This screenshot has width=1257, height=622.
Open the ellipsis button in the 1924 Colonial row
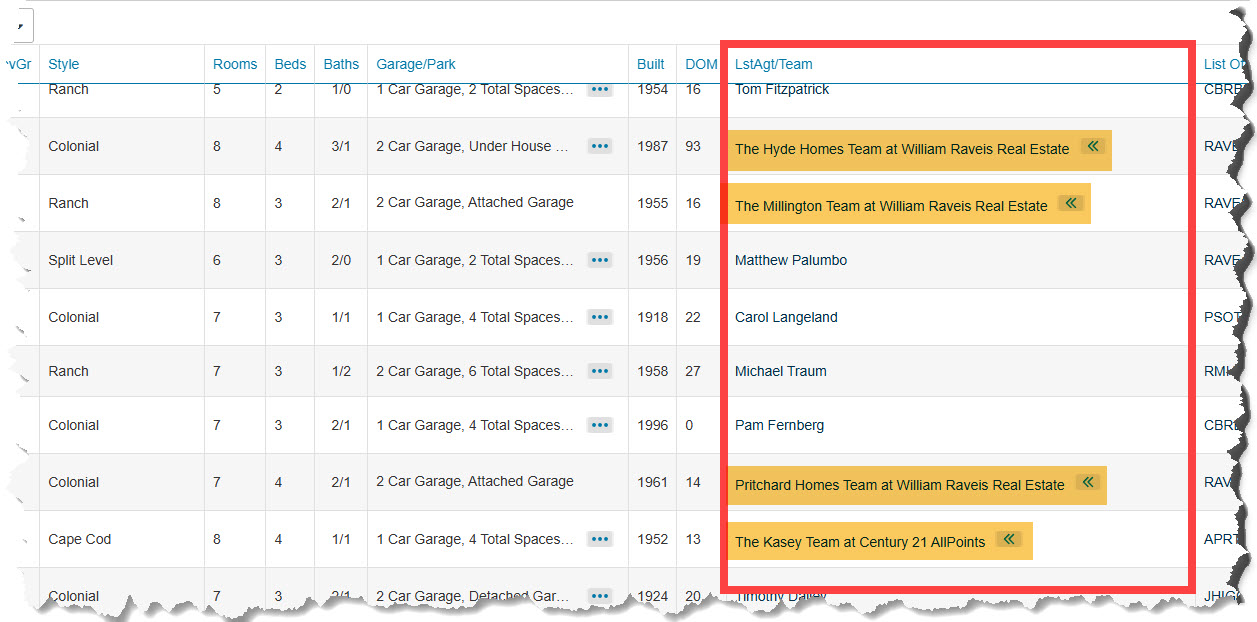599,596
